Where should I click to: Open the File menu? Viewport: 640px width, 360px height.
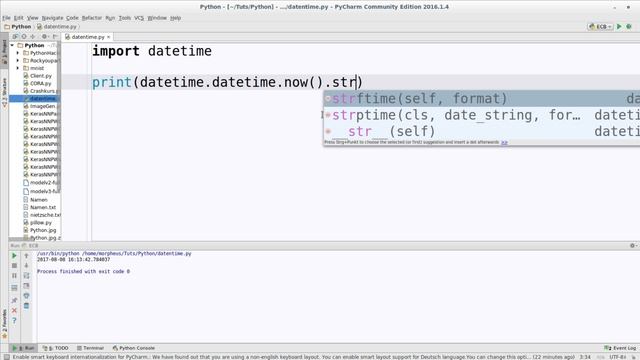click(x=7, y=18)
